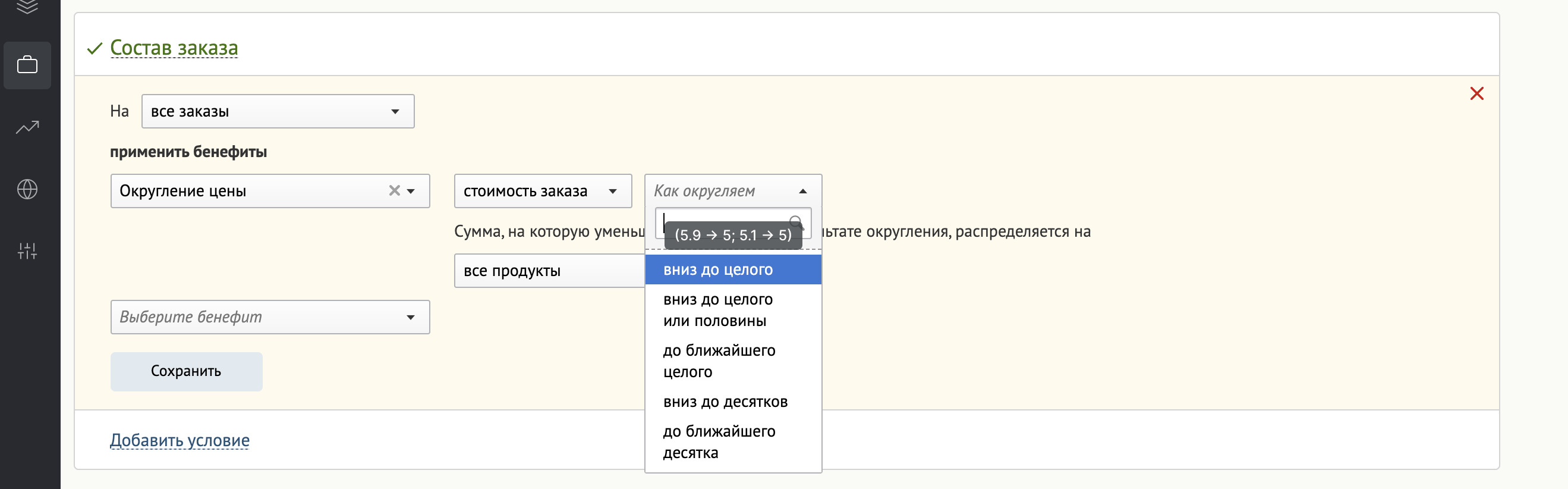Clear the selected 'Округление цены' benefit
This screenshot has height=489, width=1568.
395,190
